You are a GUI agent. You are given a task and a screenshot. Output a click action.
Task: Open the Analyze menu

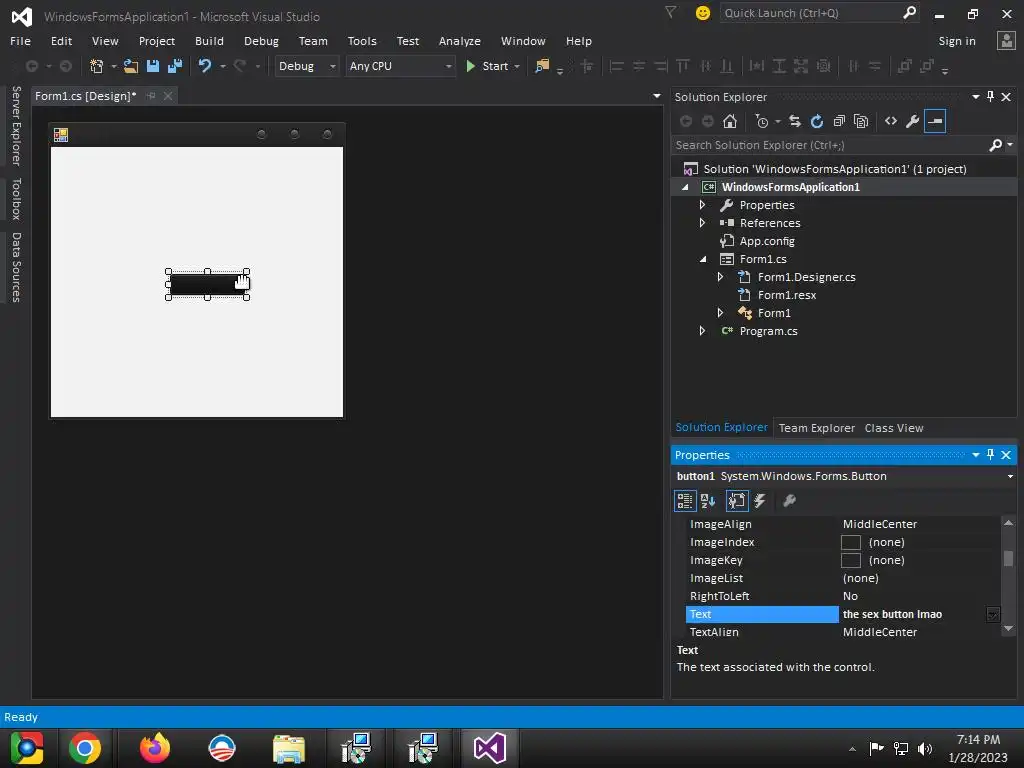pos(460,40)
